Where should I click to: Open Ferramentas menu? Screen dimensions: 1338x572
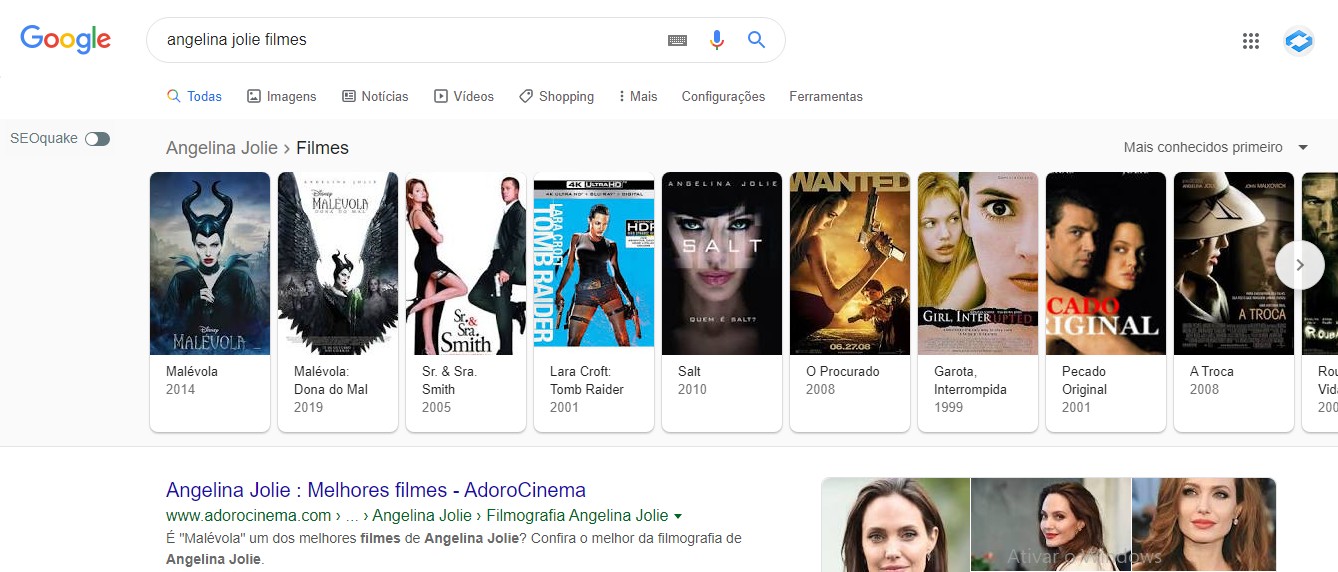pyautogui.click(x=826, y=97)
